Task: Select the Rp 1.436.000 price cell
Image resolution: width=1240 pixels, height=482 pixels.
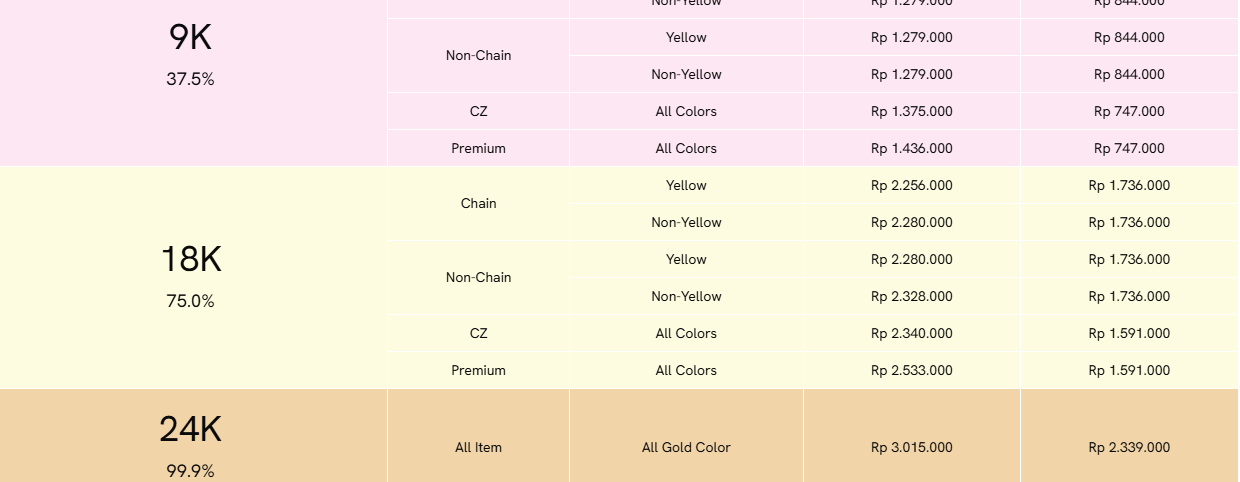Action: point(912,148)
